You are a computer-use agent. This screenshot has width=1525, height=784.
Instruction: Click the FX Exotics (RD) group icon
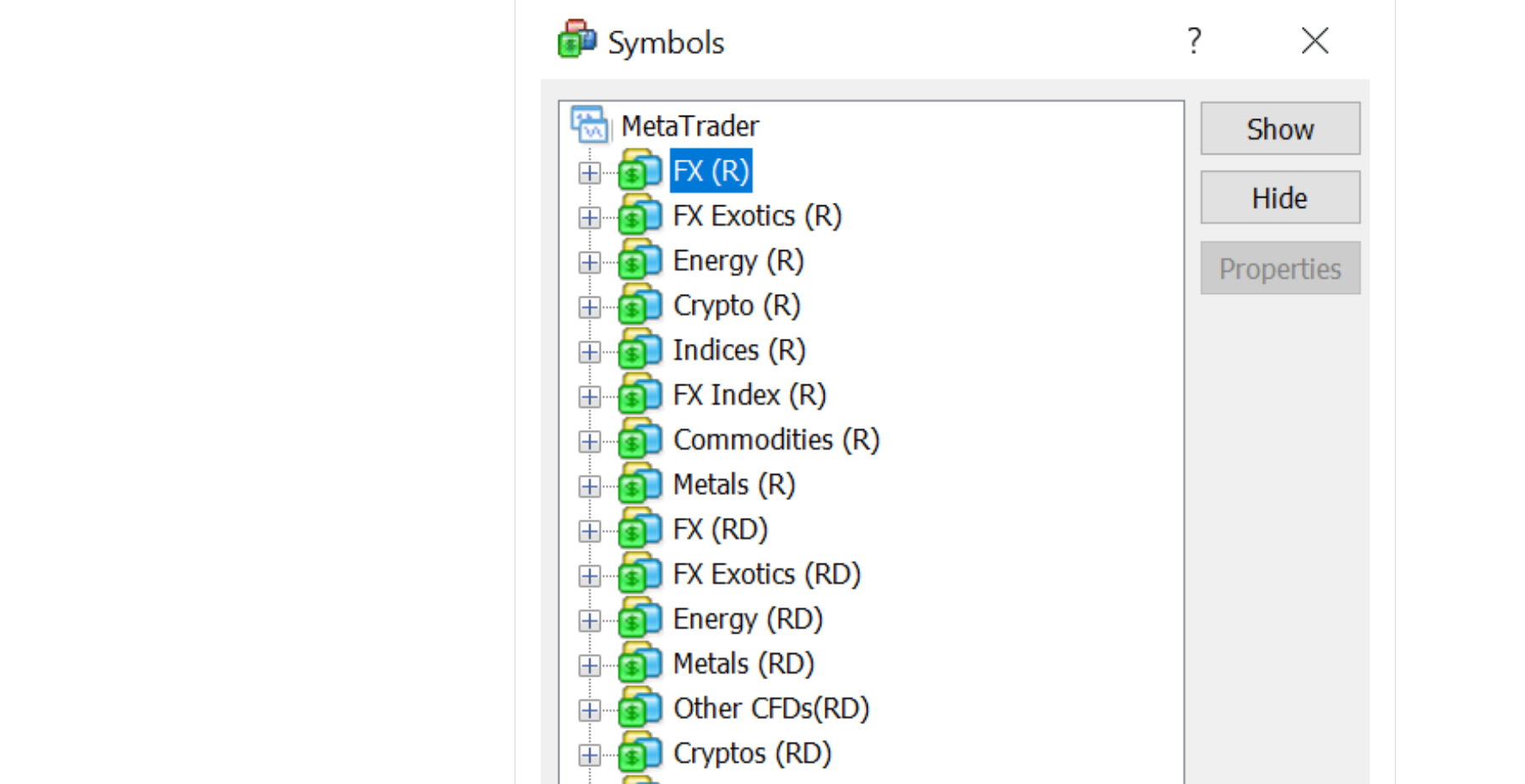click(x=640, y=574)
